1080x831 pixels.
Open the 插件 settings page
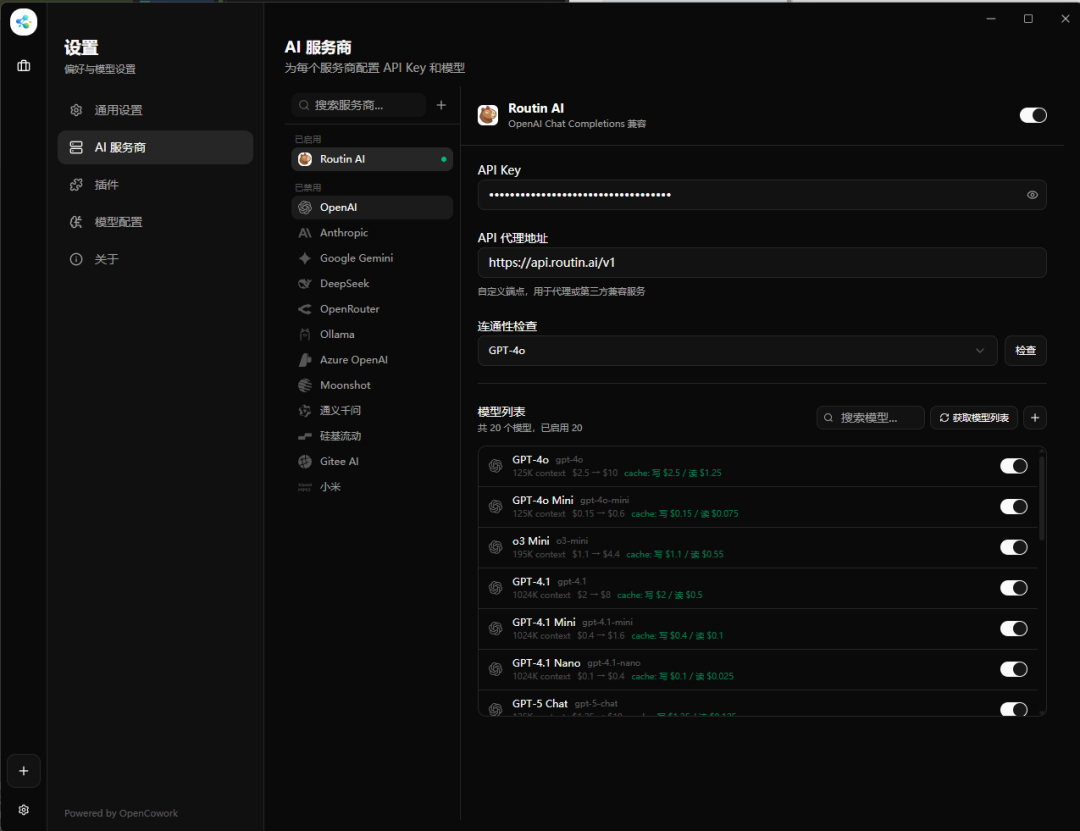pos(155,185)
